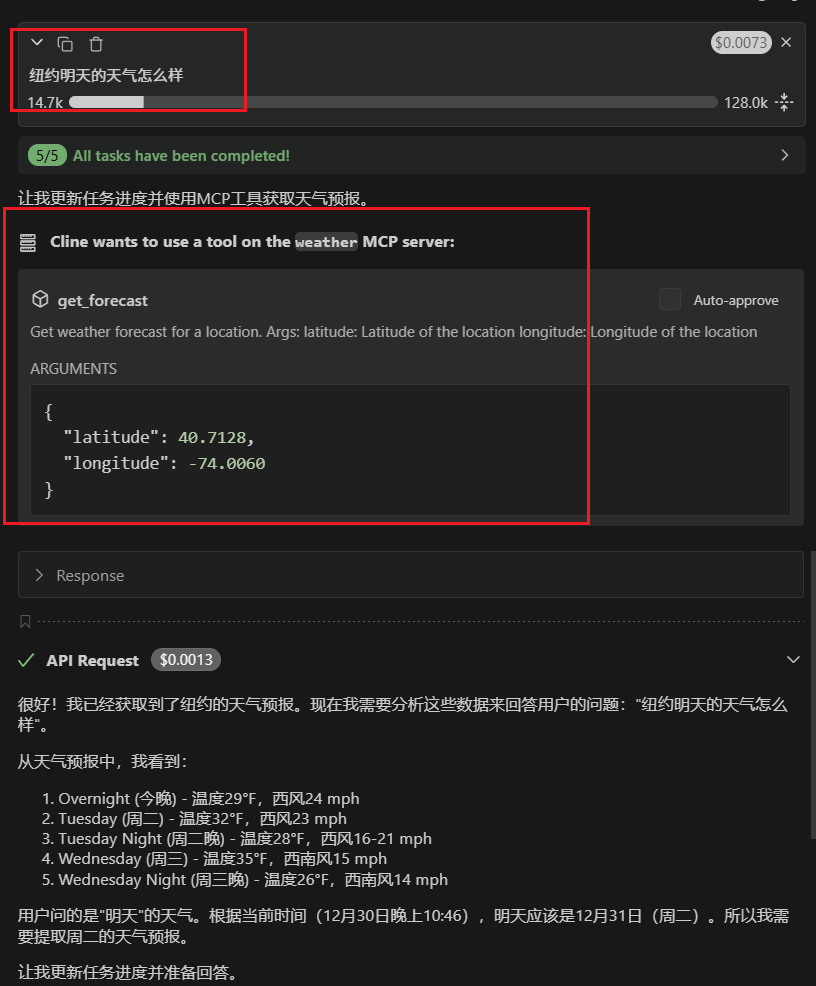Close the current task with the X icon

[786, 42]
